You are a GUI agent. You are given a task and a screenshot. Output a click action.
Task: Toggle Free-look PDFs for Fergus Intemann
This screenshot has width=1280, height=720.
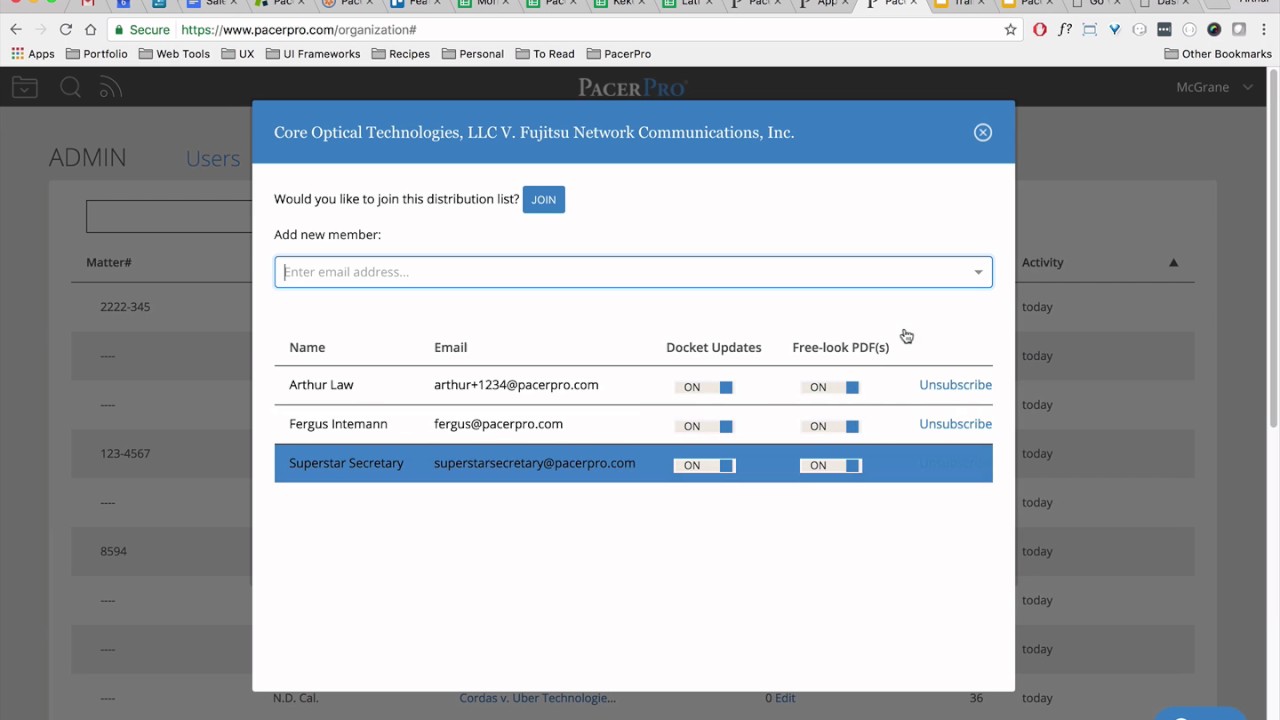click(x=830, y=426)
